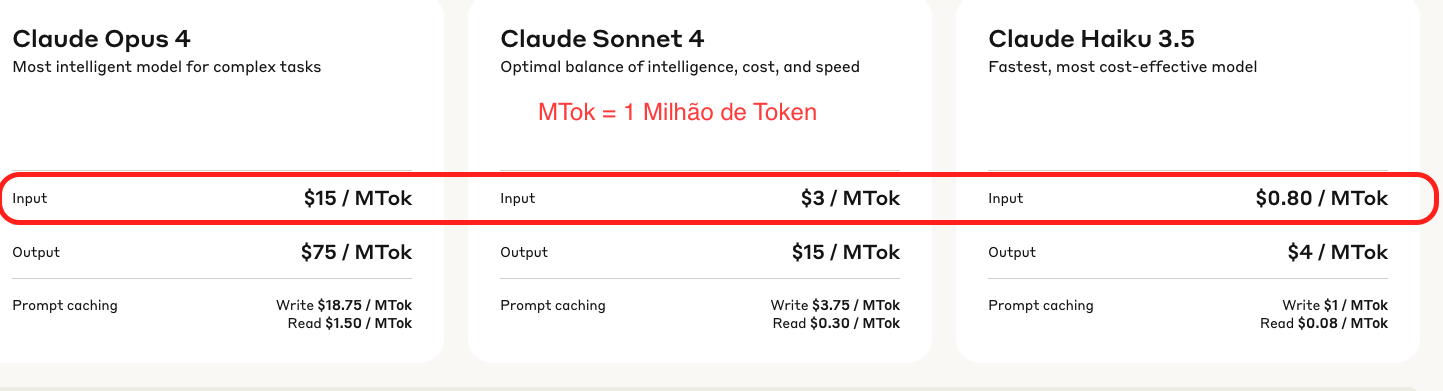This screenshot has height=391, width=1443.
Task: Click the Claude Haiku 3.5 heading
Action: (x=1091, y=39)
